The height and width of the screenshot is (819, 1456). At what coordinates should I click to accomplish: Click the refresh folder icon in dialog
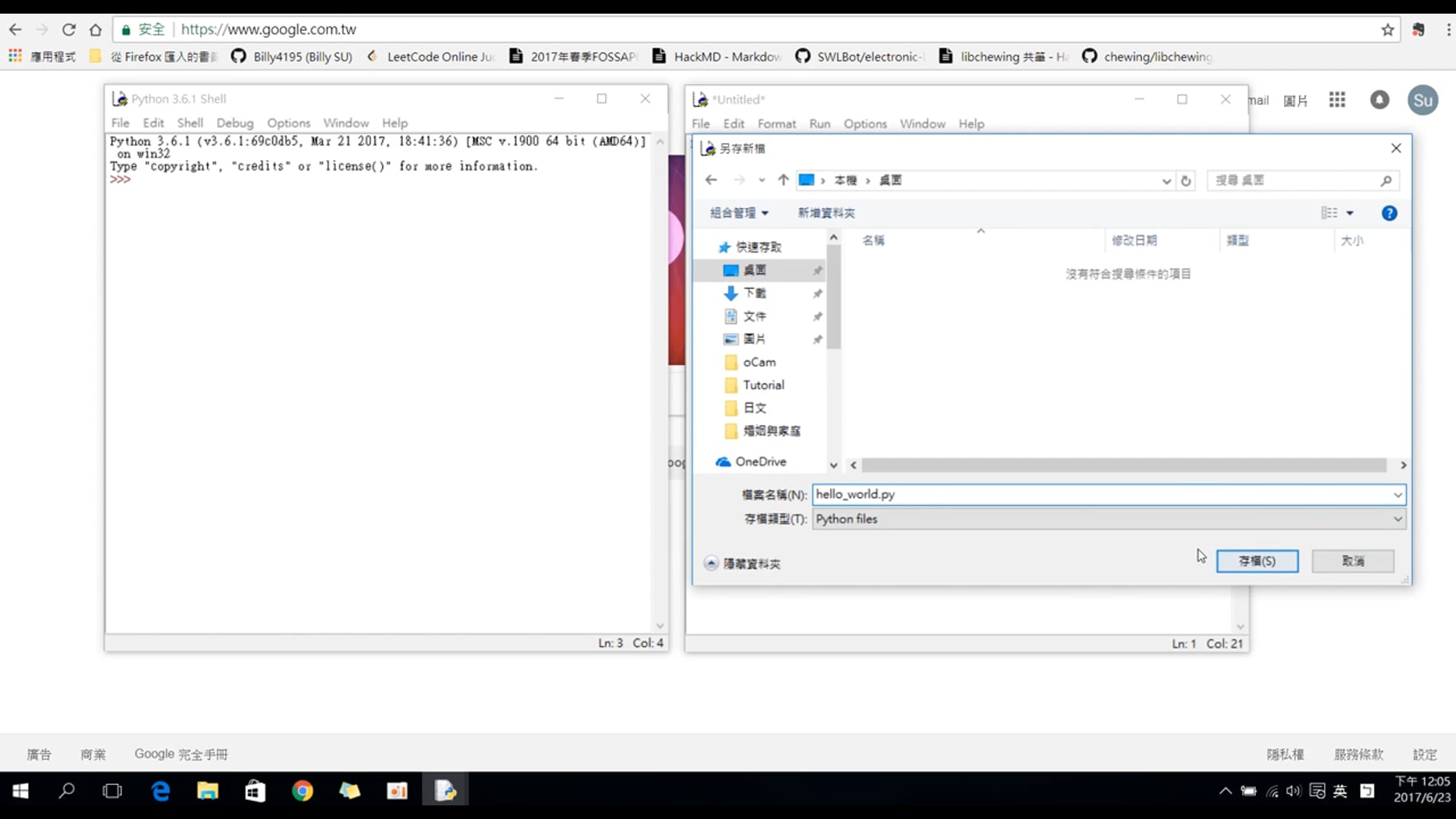click(1186, 180)
